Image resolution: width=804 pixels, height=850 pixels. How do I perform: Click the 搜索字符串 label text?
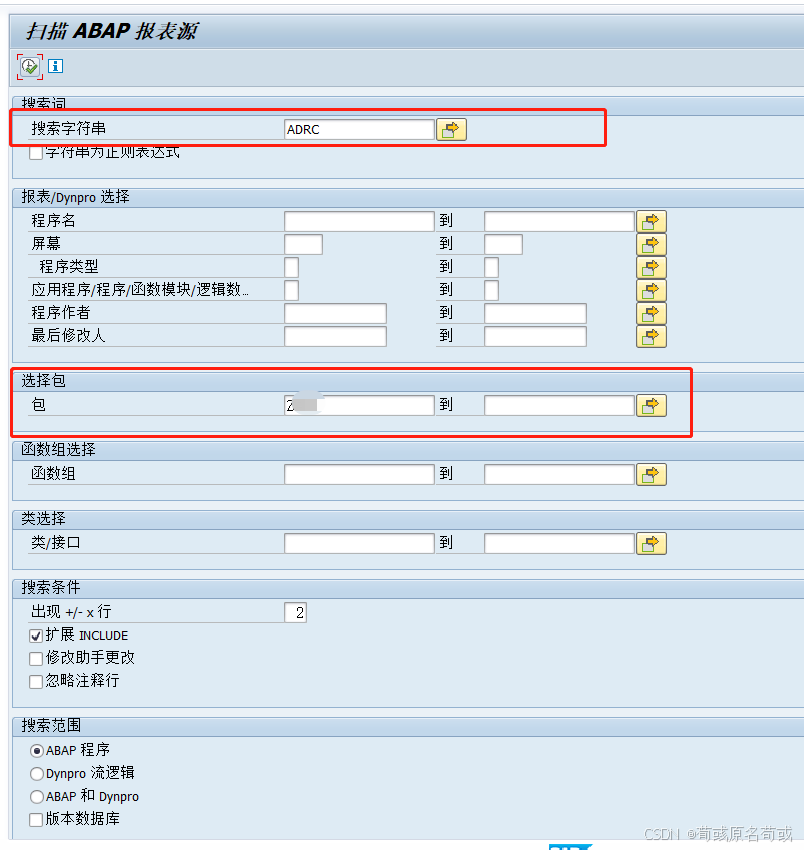tap(68, 128)
